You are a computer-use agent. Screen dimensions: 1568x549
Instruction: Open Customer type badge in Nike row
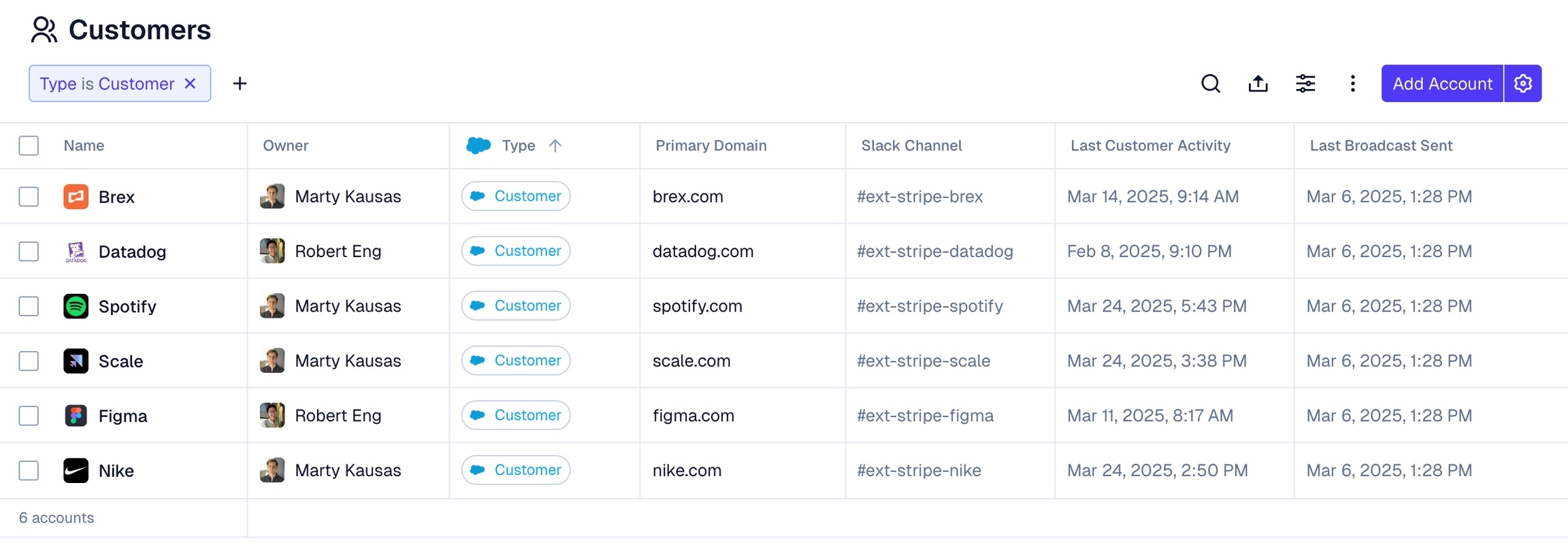click(x=516, y=470)
